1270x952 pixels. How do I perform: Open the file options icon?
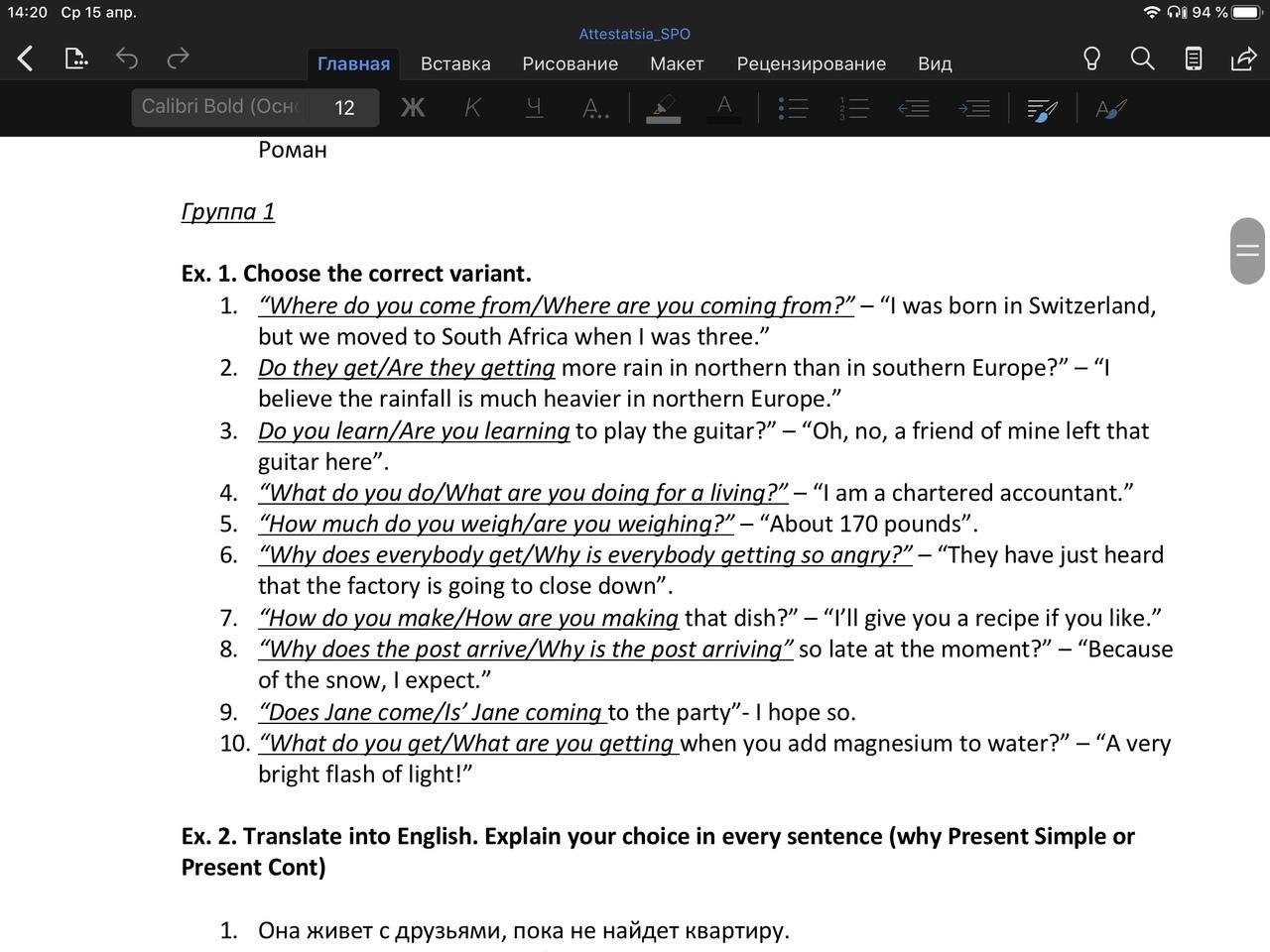(x=76, y=59)
